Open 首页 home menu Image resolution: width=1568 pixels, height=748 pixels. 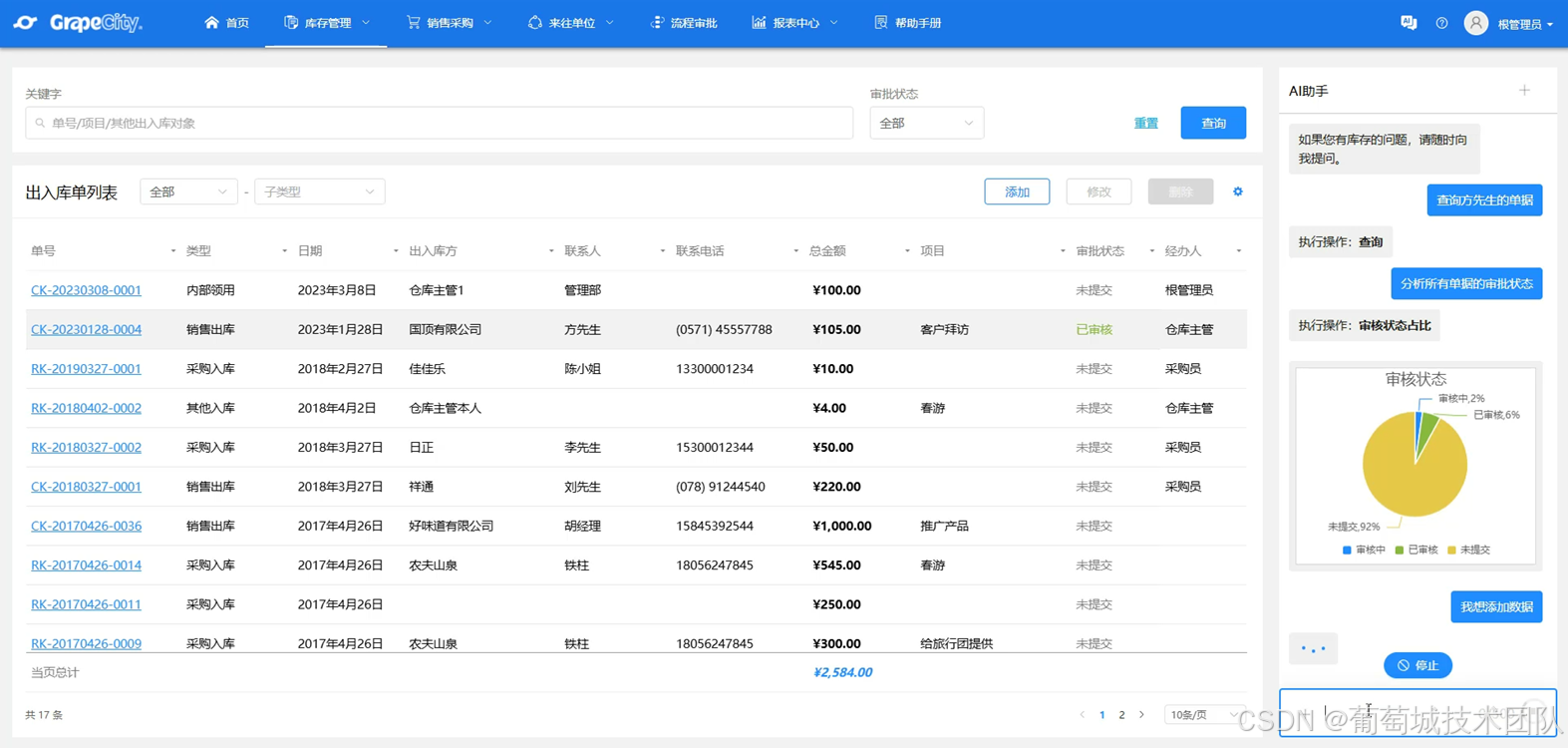point(226,23)
